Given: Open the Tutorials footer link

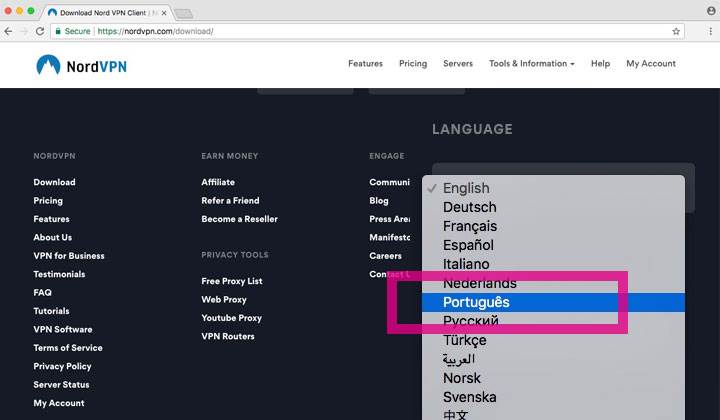Looking at the screenshot, I should tap(51, 311).
